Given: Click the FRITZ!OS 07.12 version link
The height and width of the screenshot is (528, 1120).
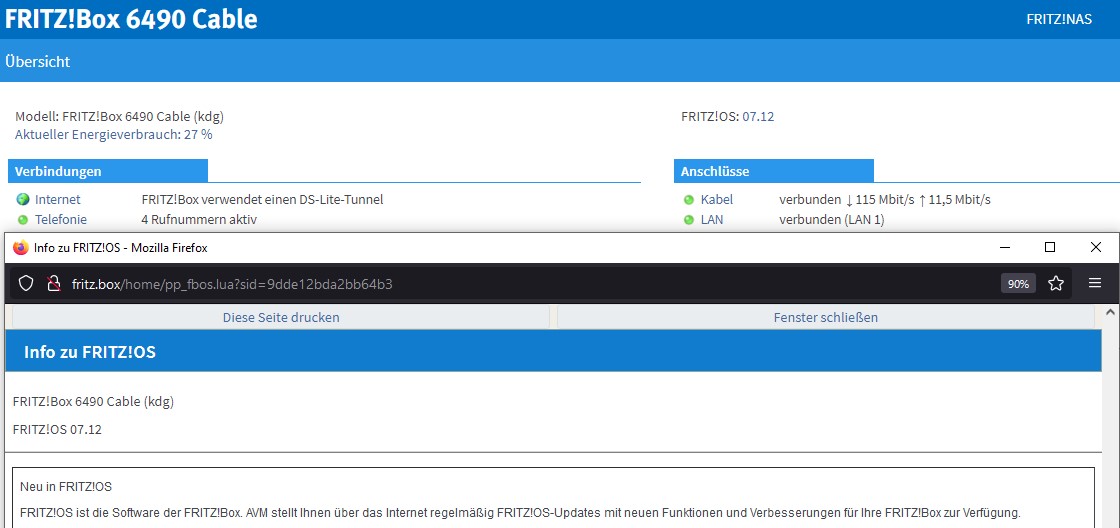Looking at the screenshot, I should pos(758,116).
